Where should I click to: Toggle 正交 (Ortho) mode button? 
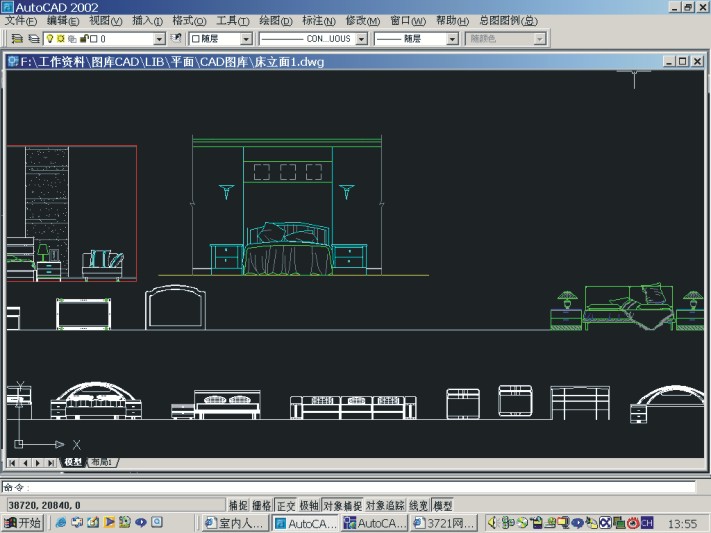point(286,506)
